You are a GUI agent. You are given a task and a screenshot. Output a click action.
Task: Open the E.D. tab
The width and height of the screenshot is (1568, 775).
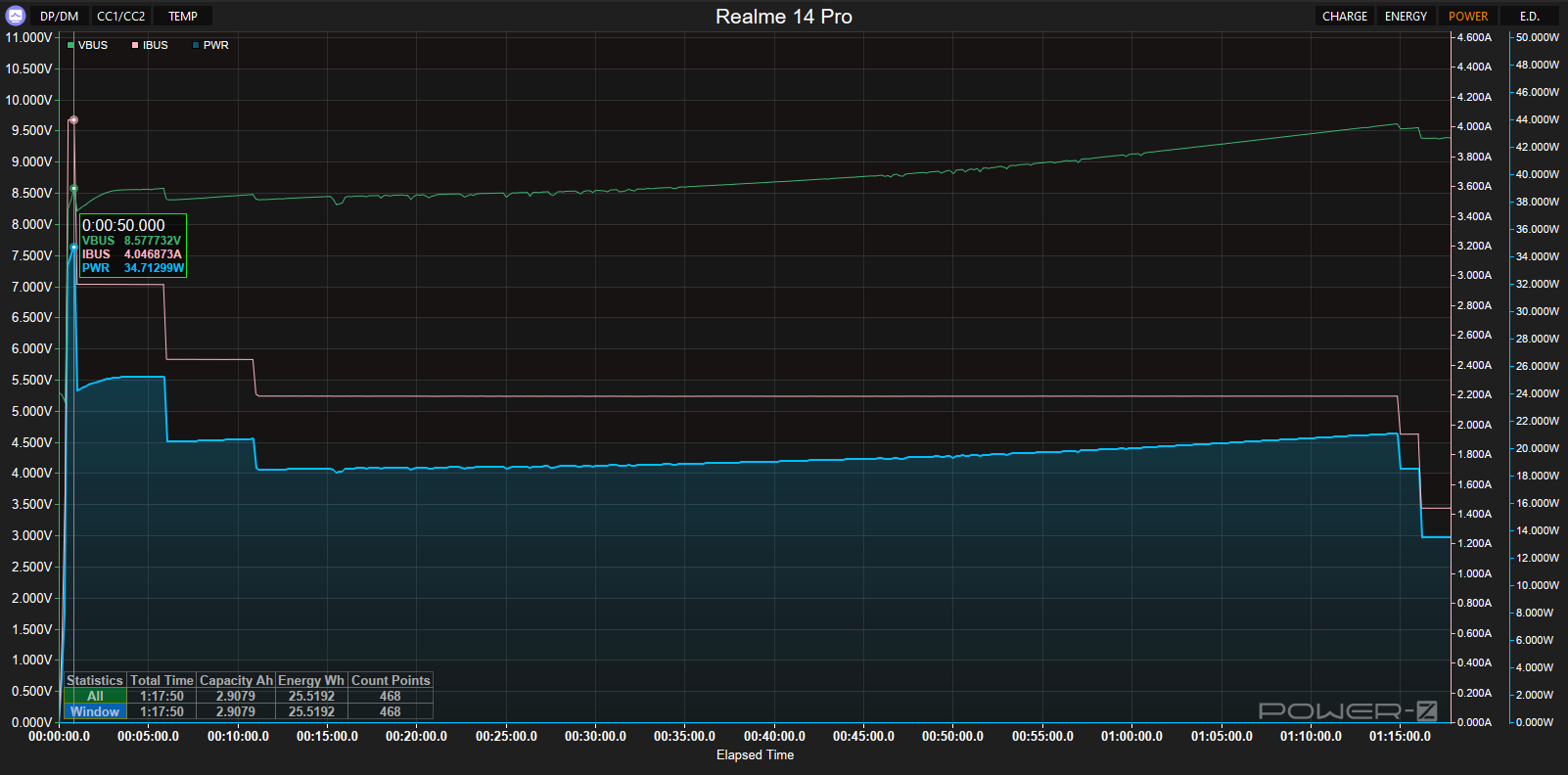tap(1530, 17)
